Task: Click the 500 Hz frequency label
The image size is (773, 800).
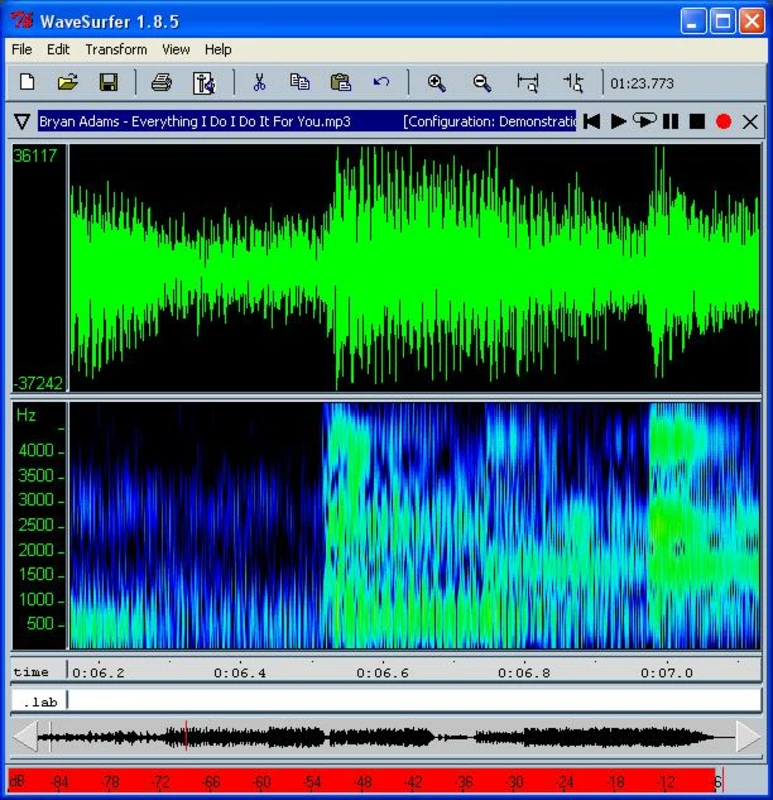Action: [x=40, y=623]
